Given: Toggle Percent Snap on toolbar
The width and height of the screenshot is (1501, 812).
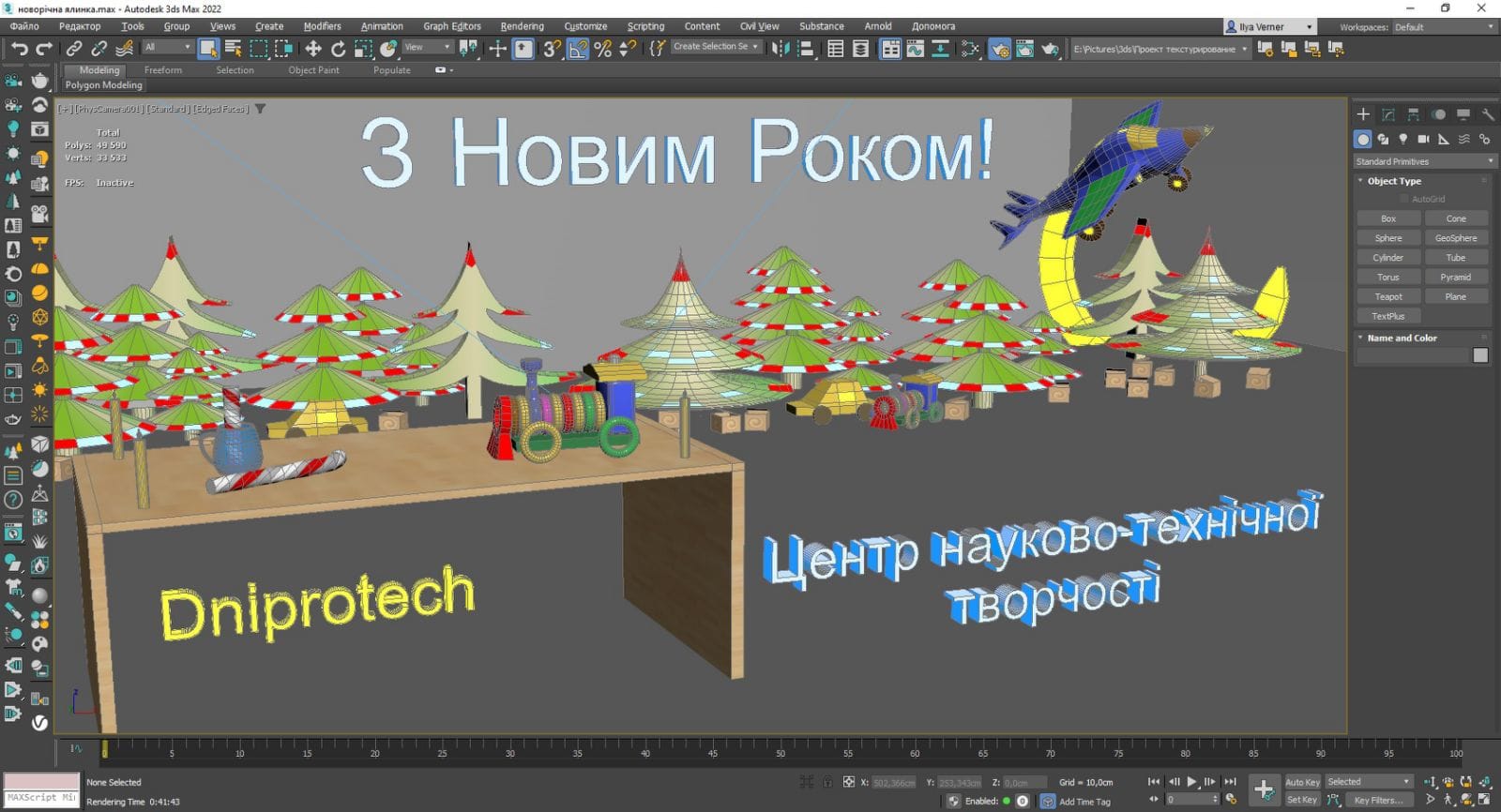Looking at the screenshot, I should [603, 49].
